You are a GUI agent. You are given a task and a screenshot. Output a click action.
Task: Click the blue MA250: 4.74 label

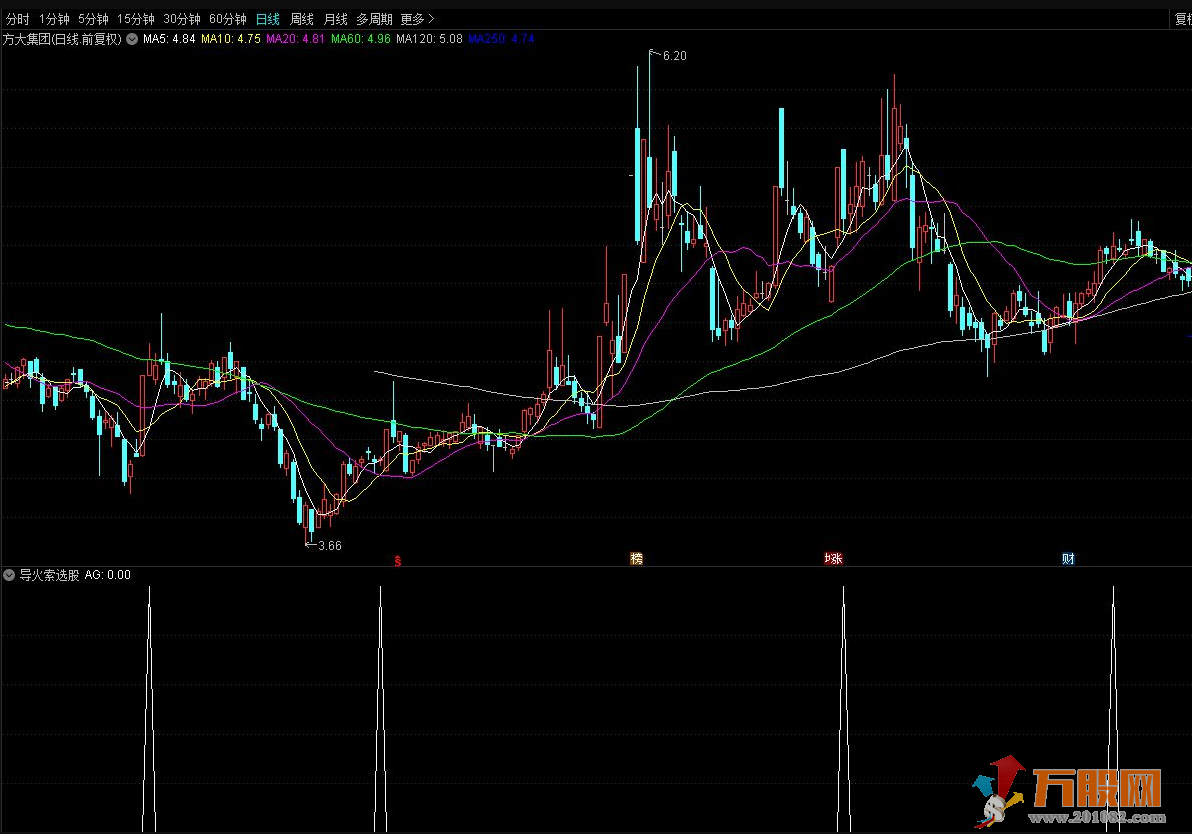[x=501, y=39]
